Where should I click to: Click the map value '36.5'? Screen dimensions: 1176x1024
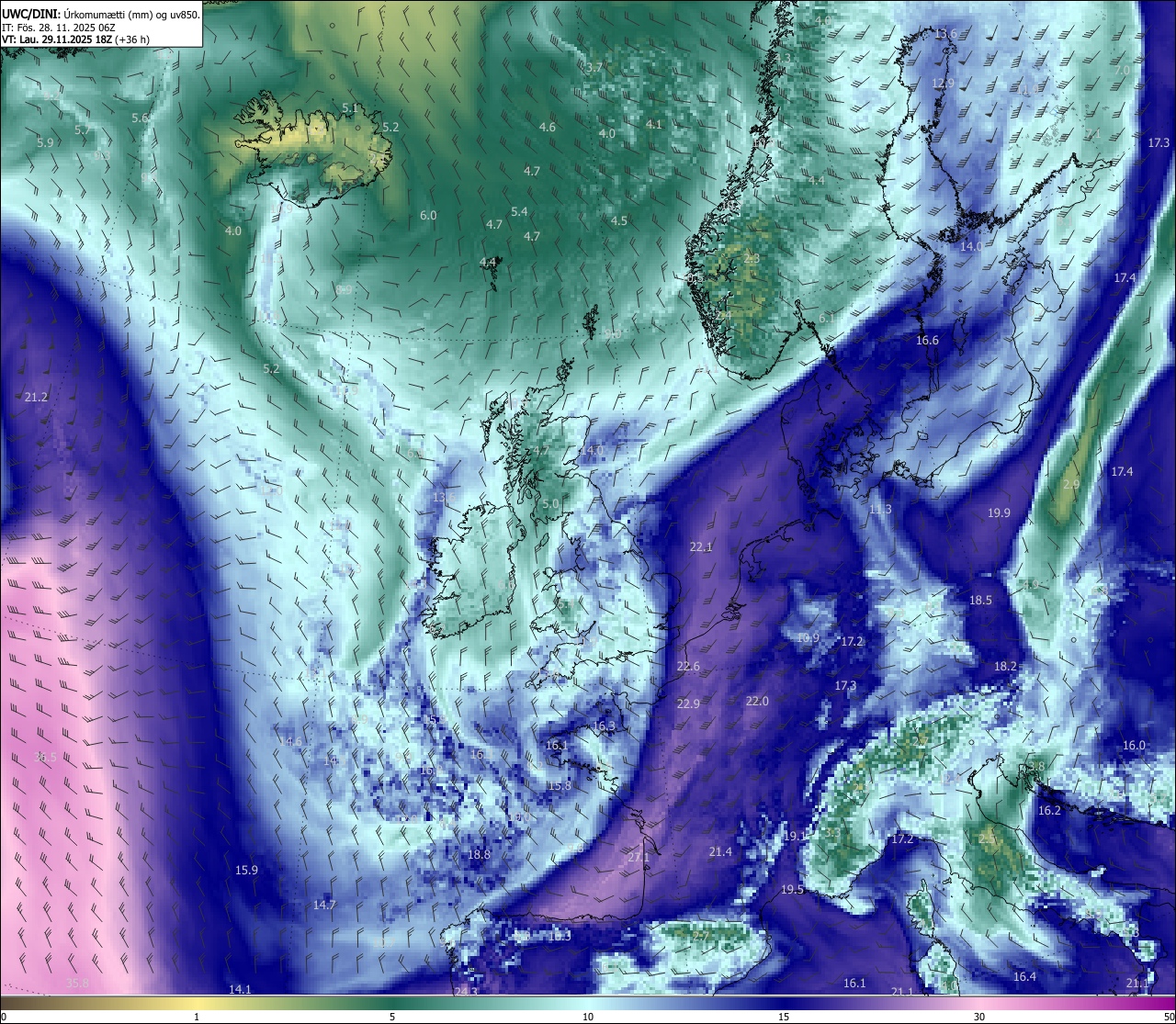point(45,757)
